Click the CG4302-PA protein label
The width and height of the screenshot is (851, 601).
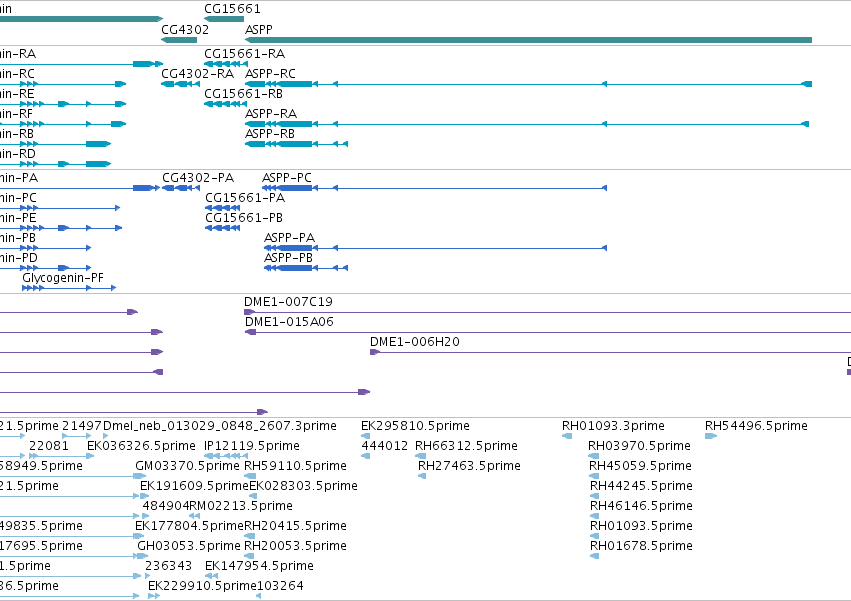click(x=198, y=178)
